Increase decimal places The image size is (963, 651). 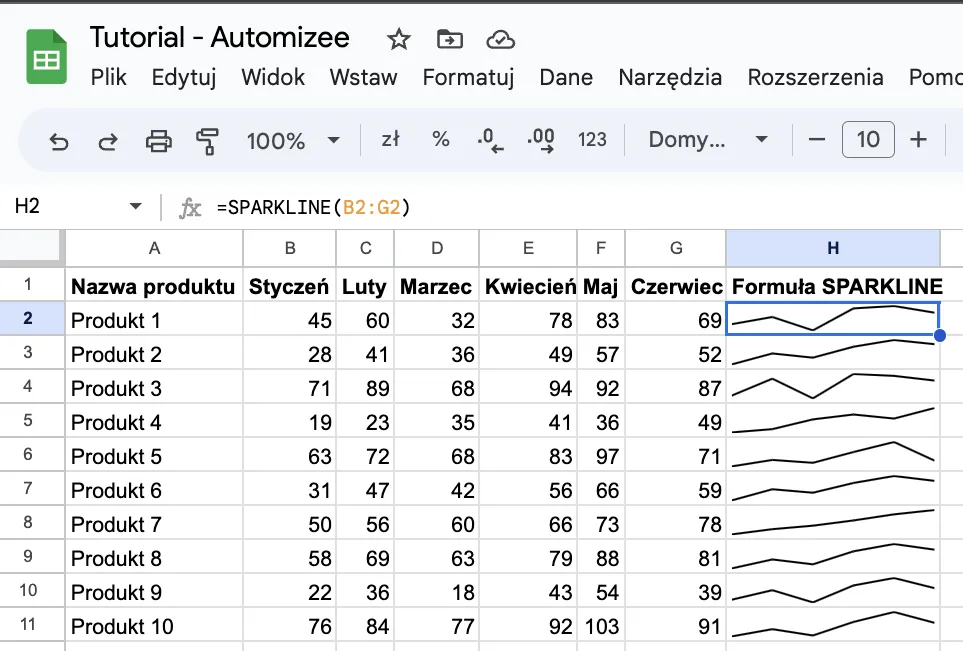pyautogui.click(x=540, y=140)
